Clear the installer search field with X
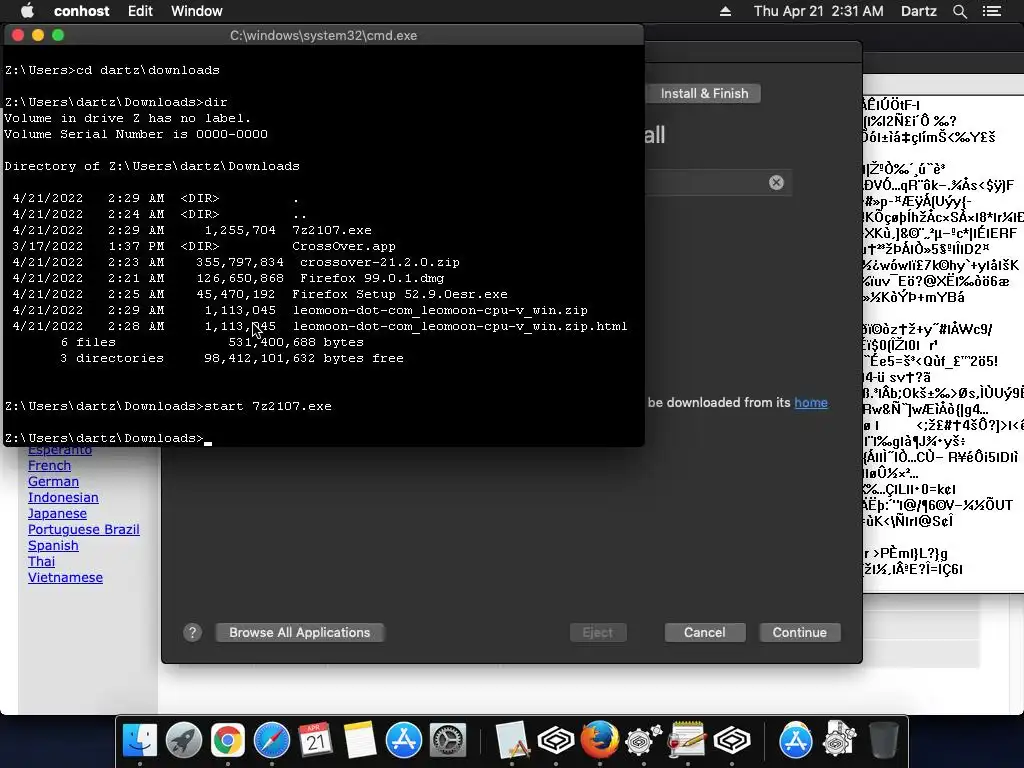 tap(776, 182)
